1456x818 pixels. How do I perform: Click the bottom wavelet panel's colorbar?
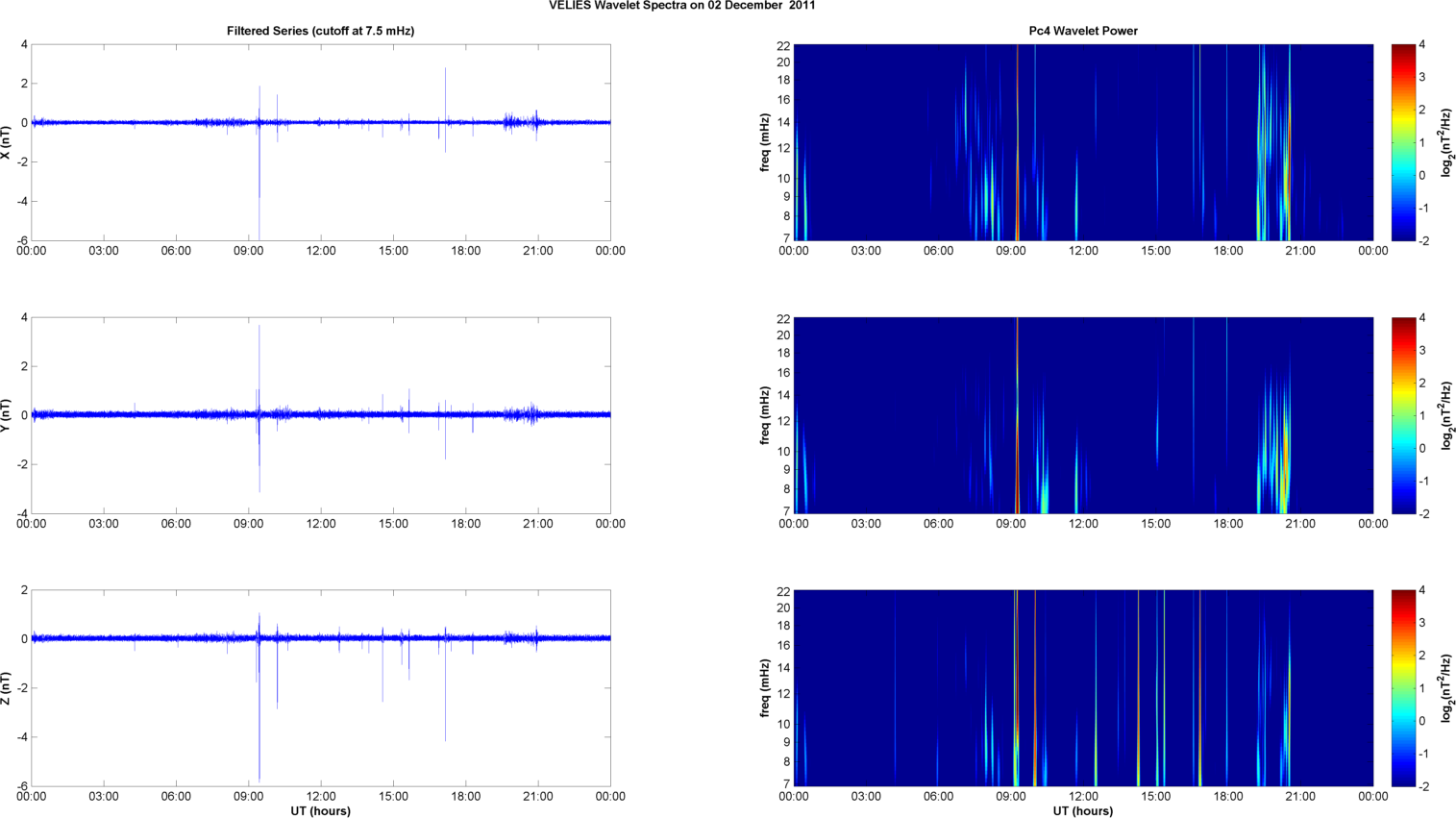[1403, 688]
